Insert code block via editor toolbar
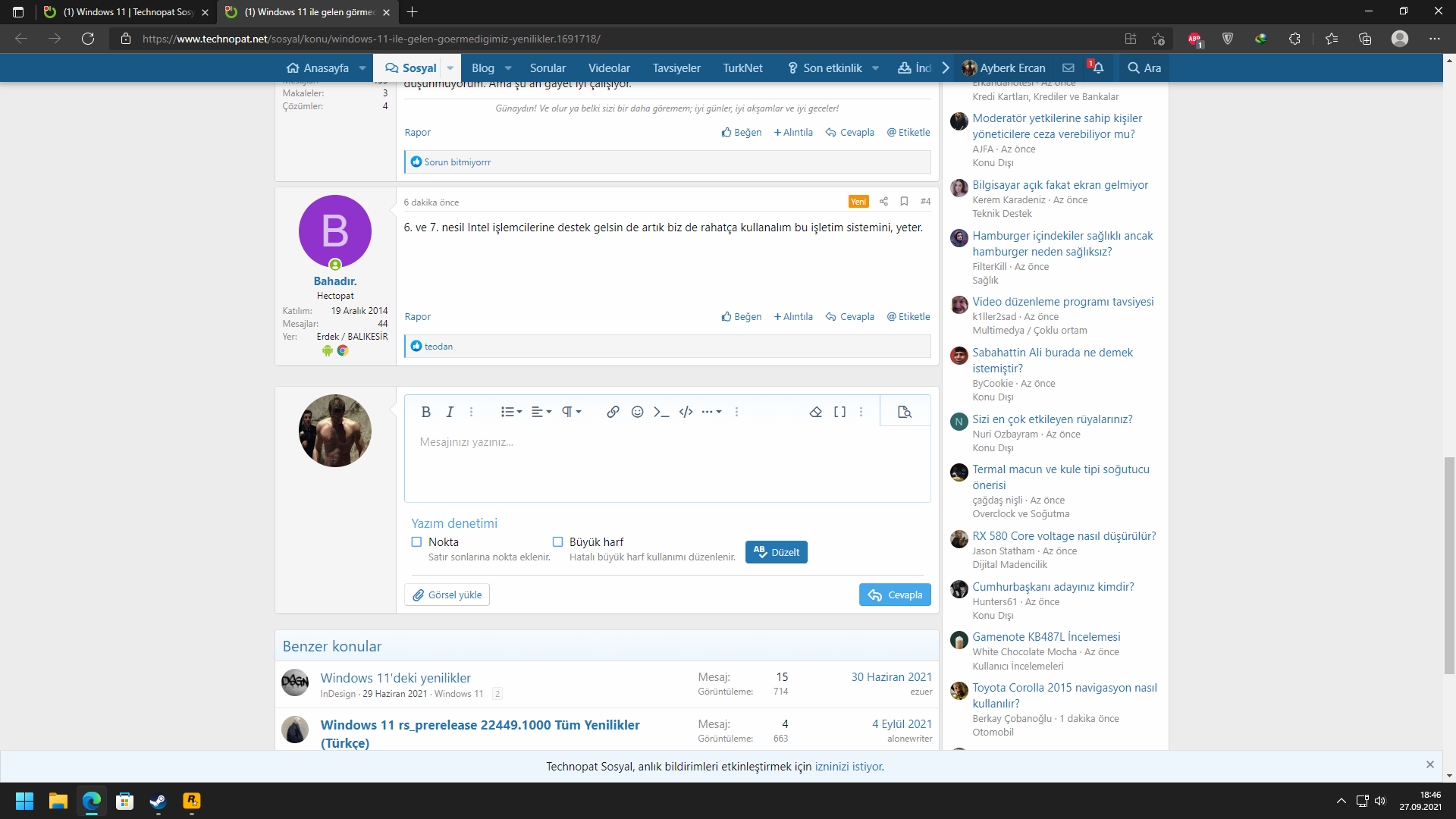The image size is (1456, 819). point(686,412)
